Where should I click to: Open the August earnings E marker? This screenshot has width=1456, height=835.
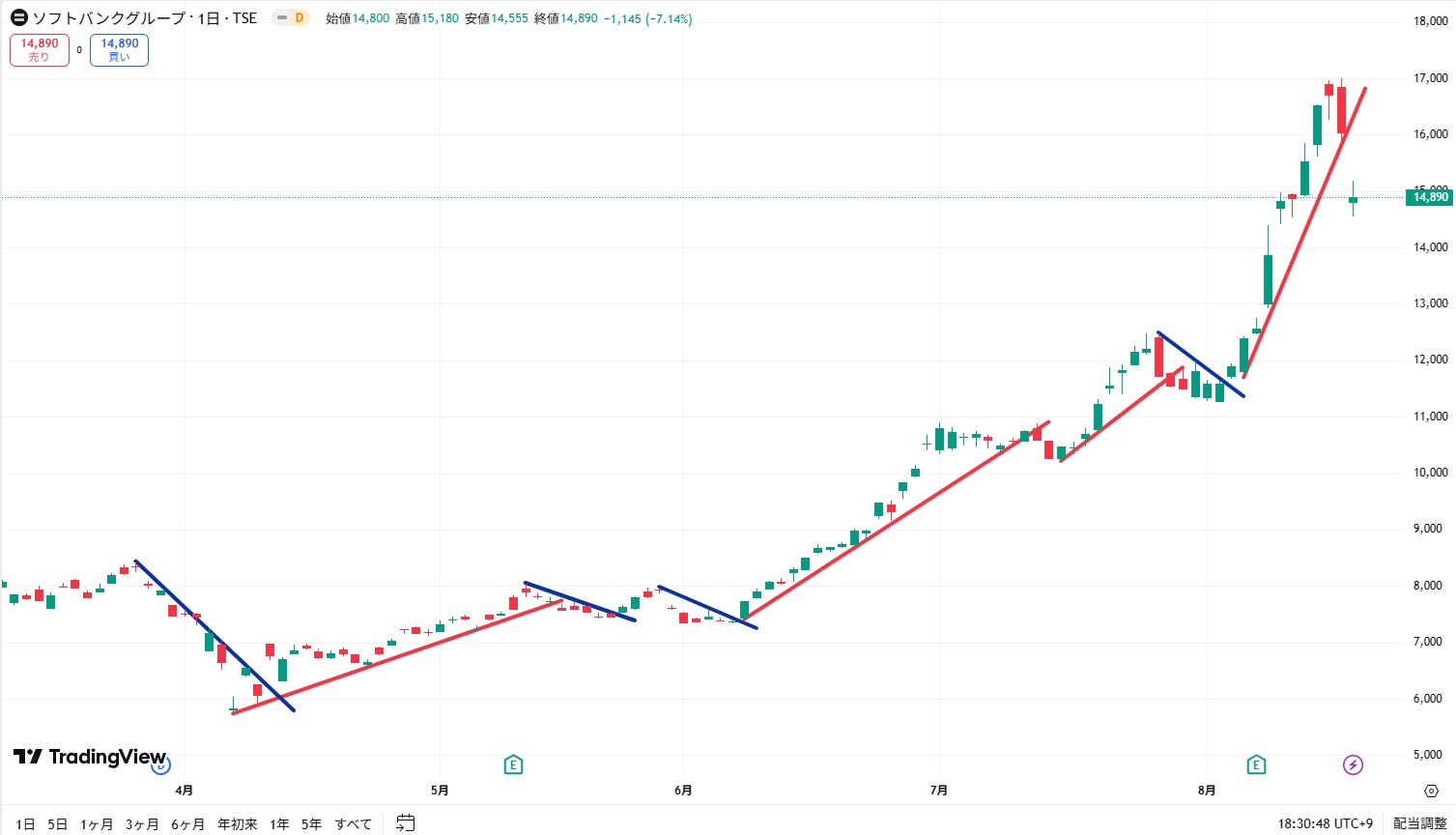click(x=1256, y=765)
